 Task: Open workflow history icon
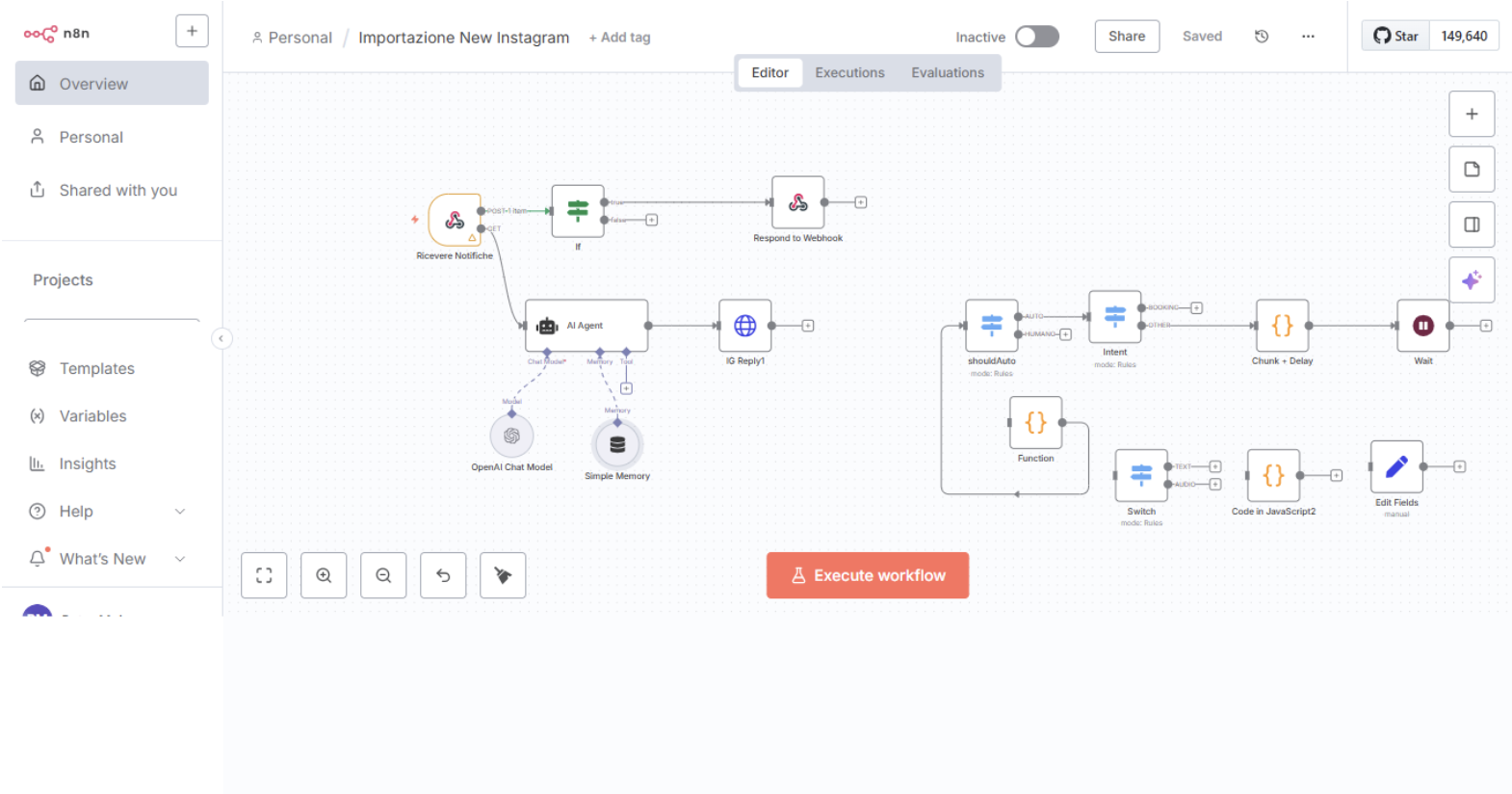(x=1262, y=37)
